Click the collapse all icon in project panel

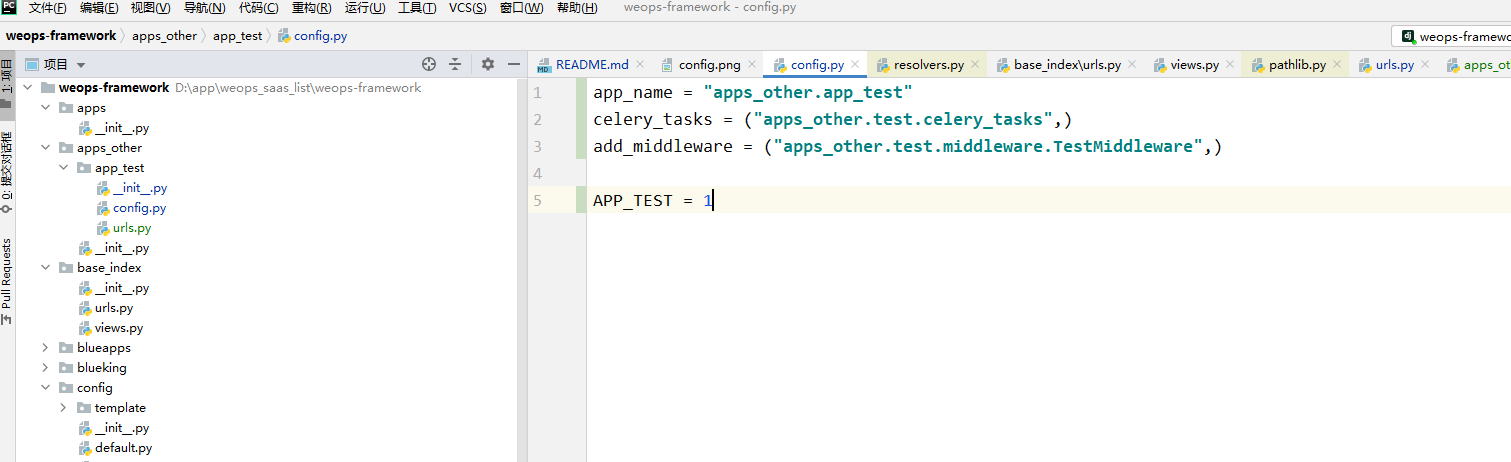[x=455, y=64]
